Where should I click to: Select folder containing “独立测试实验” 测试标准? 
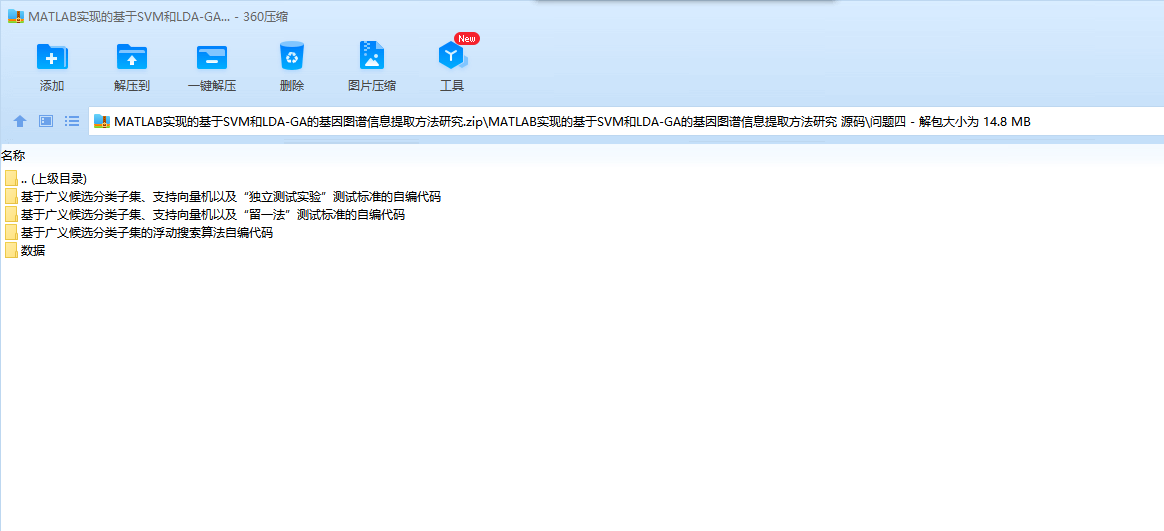click(223, 197)
